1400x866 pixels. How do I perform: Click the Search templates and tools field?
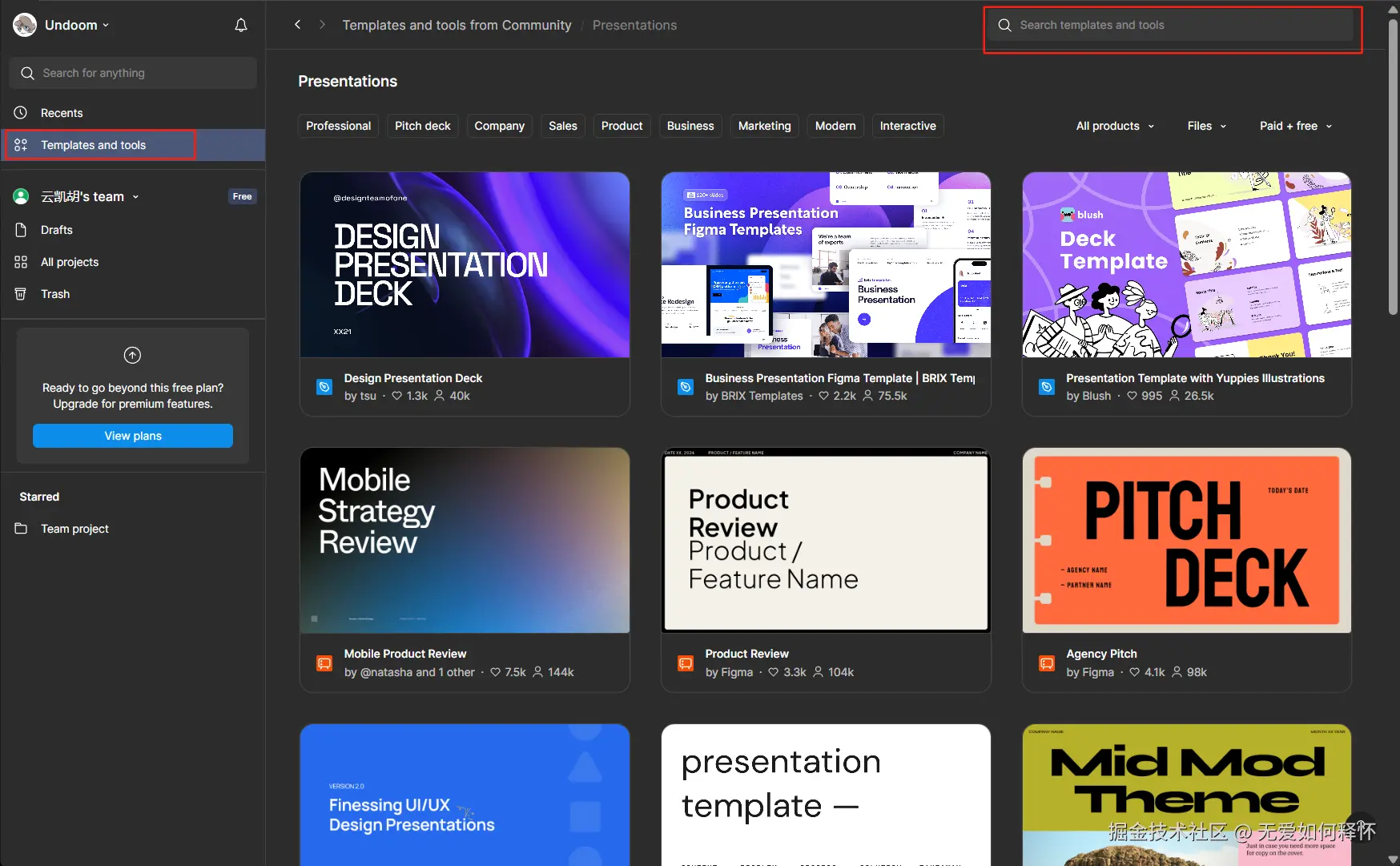[x=1172, y=25]
